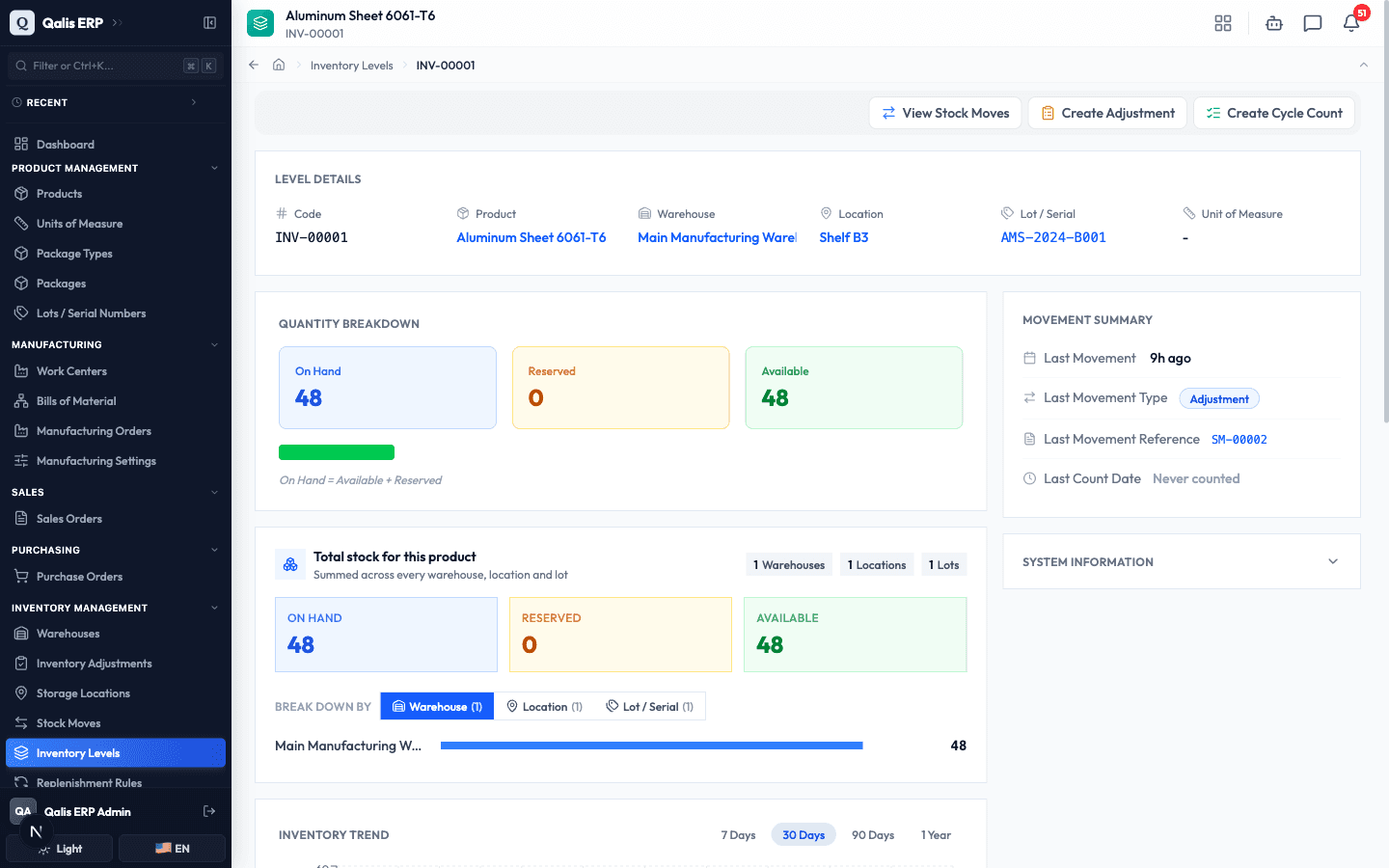
Task: Break down by Warehouse tab
Action: coord(437,707)
